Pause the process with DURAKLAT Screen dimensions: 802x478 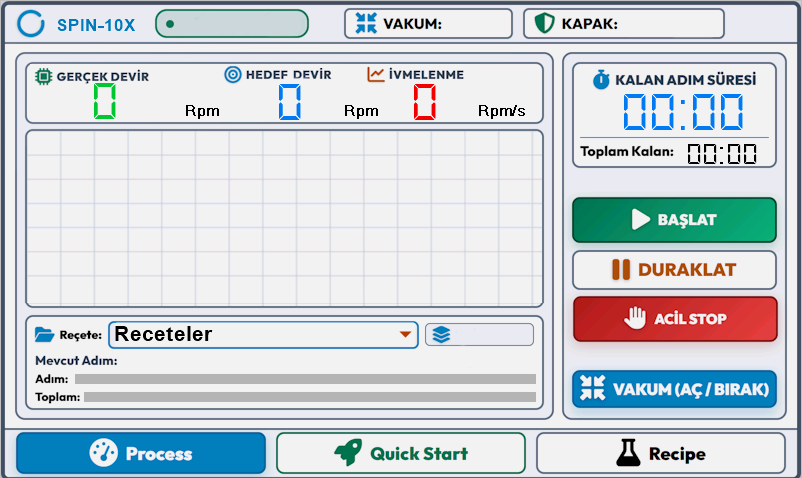coord(674,270)
